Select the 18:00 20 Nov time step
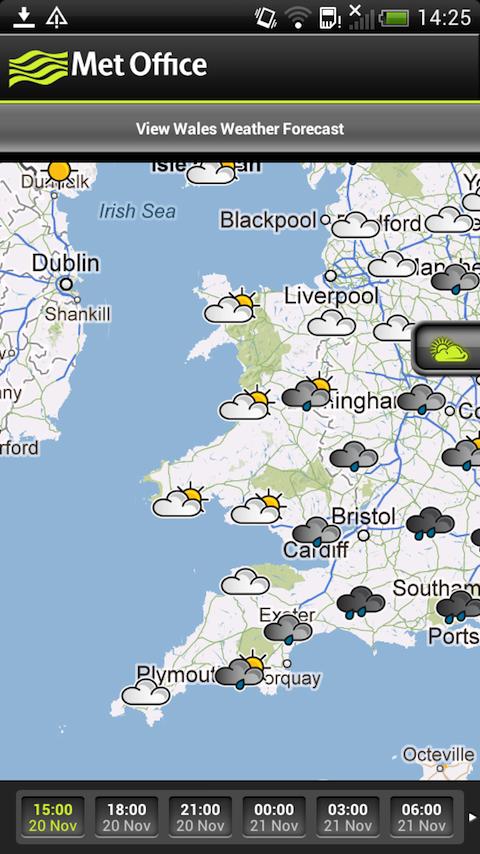Image resolution: width=480 pixels, height=854 pixels. pyautogui.click(x=126, y=816)
